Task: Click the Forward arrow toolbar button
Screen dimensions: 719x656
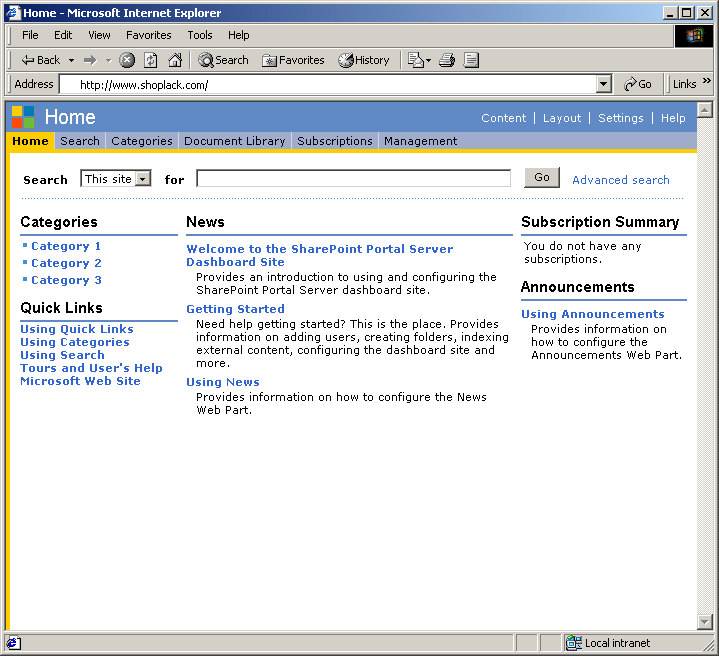Action: click(x=90, y=60)
